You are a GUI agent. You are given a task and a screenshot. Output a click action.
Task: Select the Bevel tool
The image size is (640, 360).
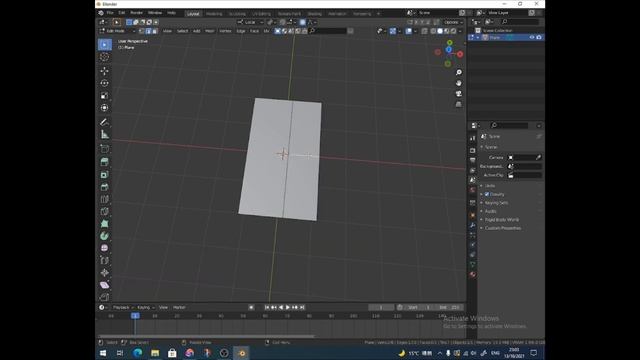(x=104, y=187)
